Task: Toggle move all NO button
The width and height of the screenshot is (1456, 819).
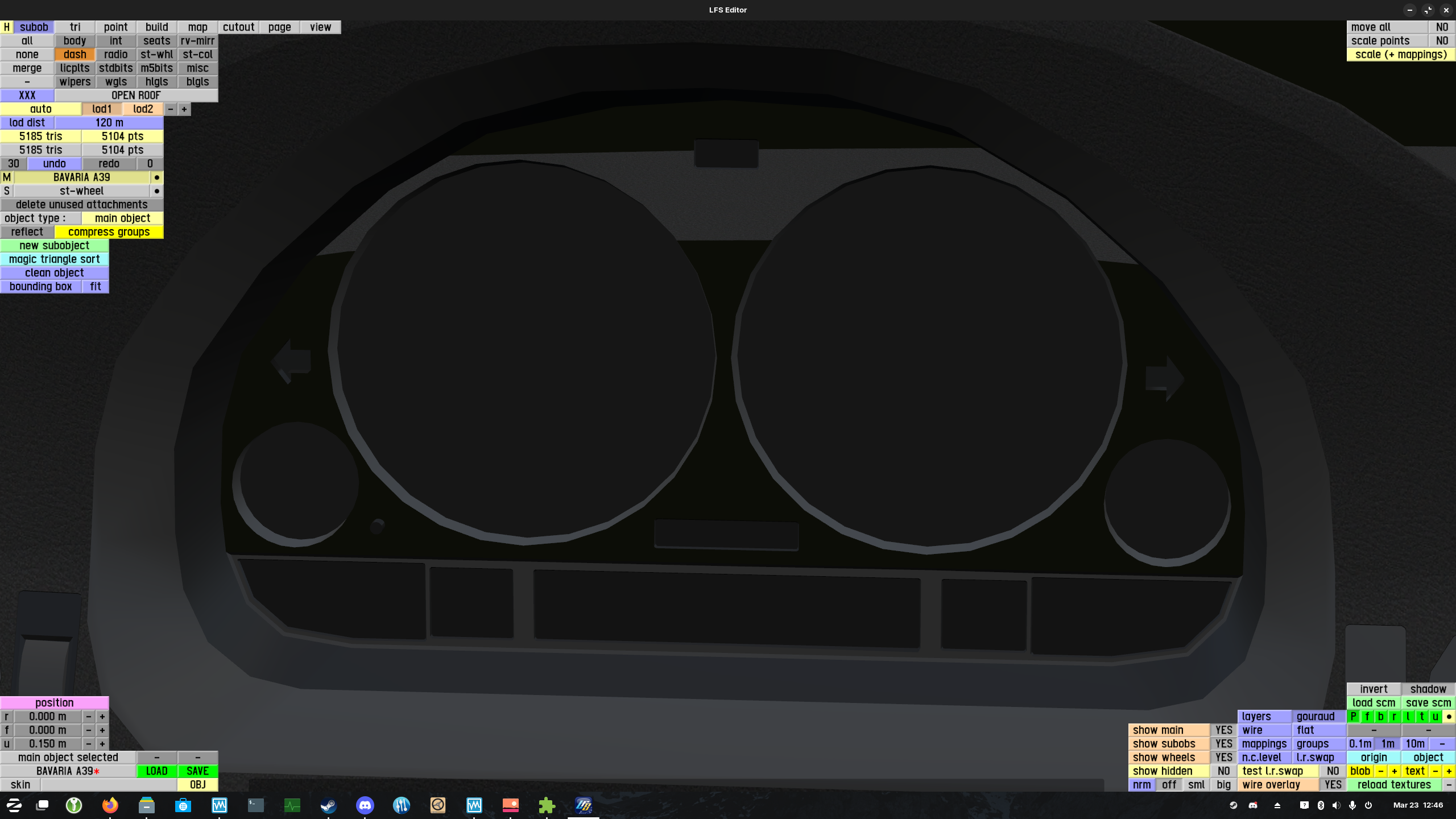Action: tap(1442, 27)
